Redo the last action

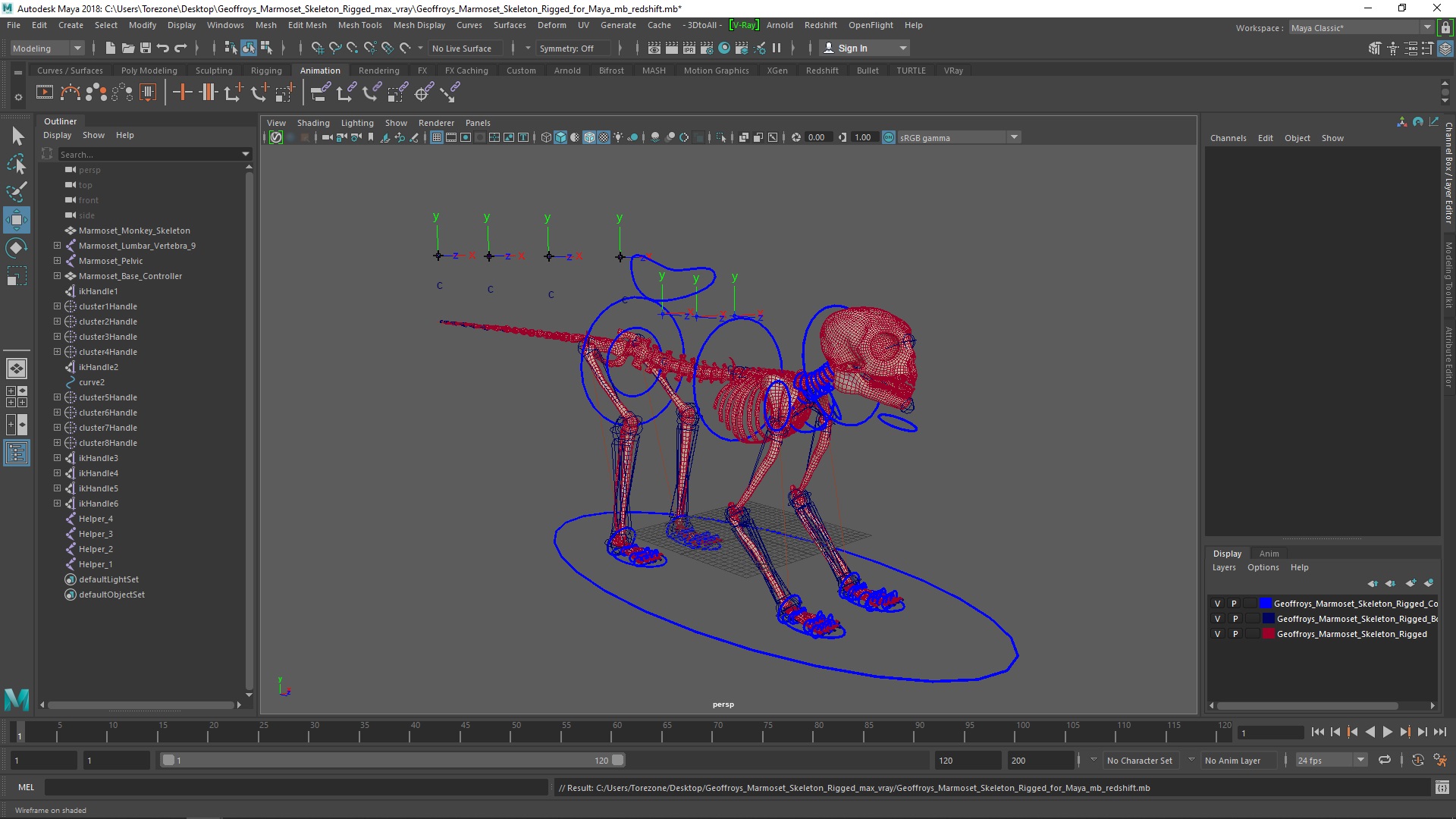tap(180, 48)
